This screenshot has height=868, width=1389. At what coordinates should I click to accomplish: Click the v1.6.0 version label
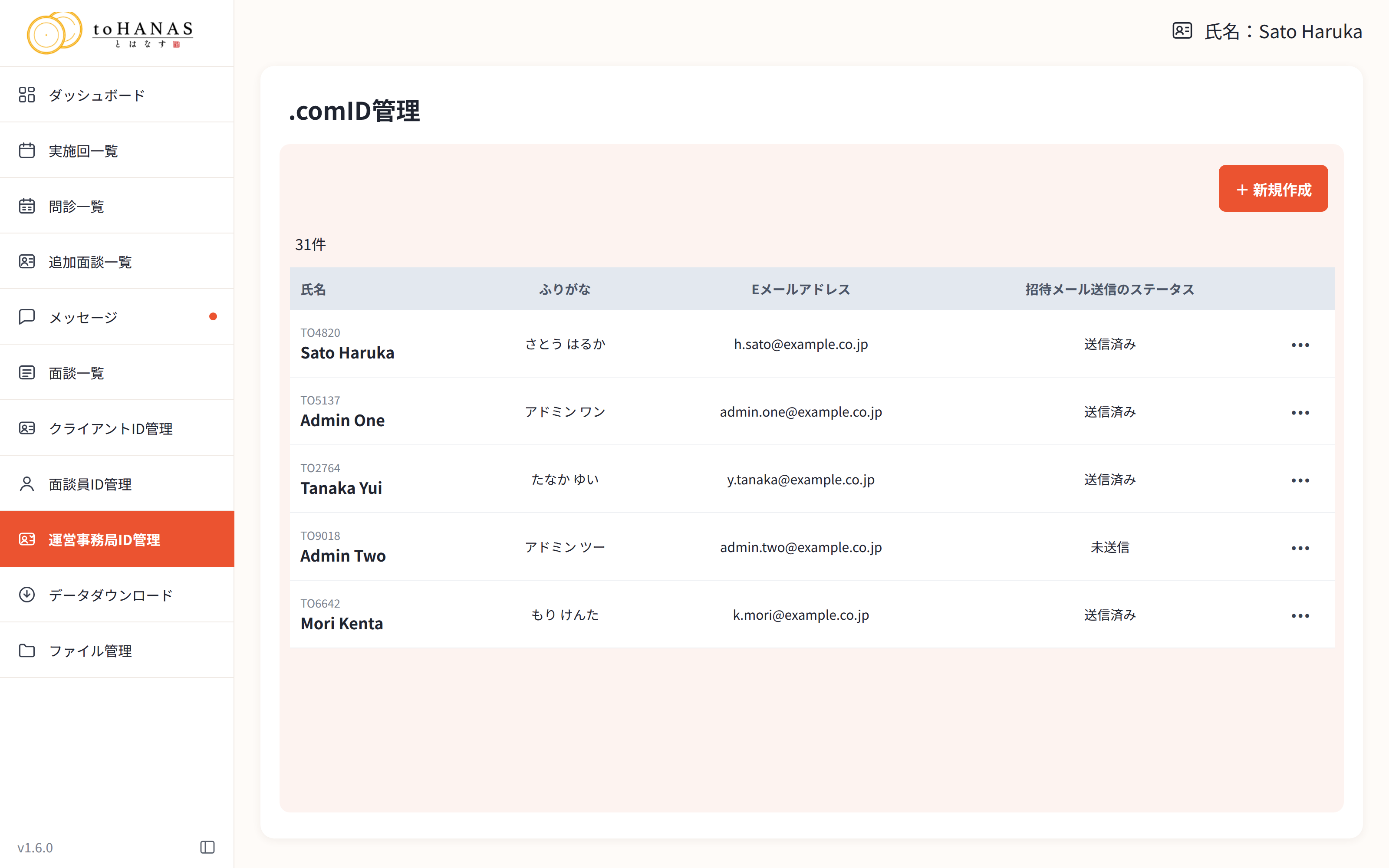pos(35,847)
